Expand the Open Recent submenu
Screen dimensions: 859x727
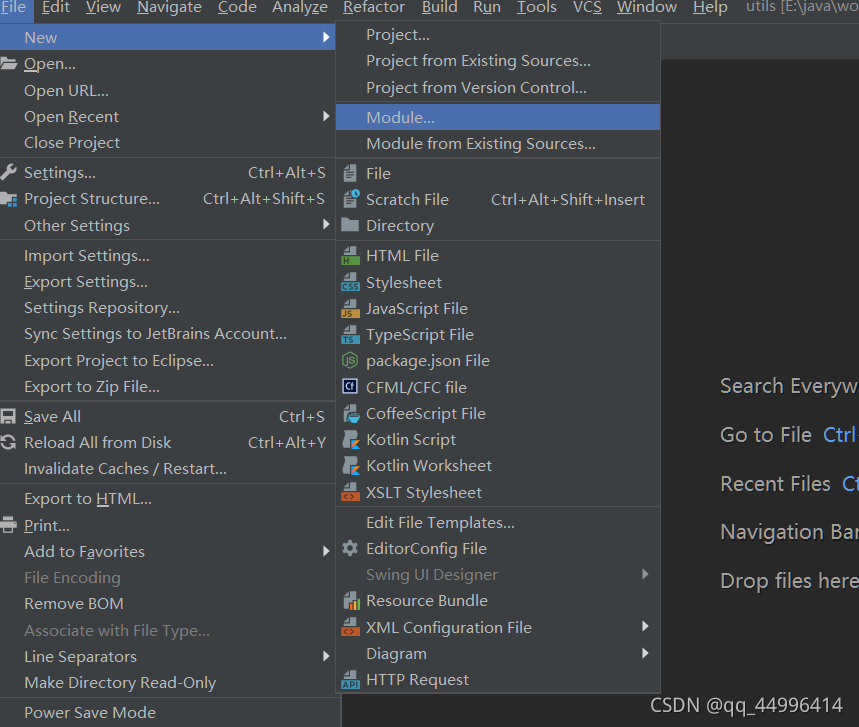tap(71, 116)
